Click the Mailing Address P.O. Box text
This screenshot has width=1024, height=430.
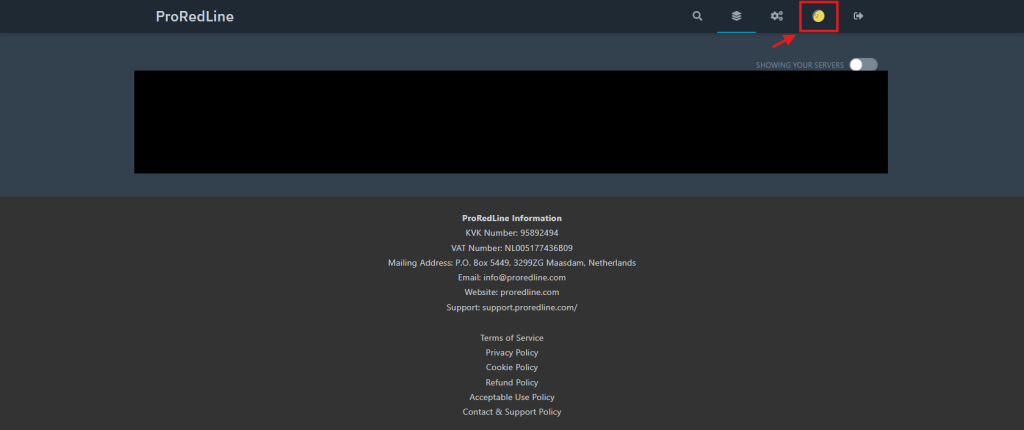(x=512, y=263)
